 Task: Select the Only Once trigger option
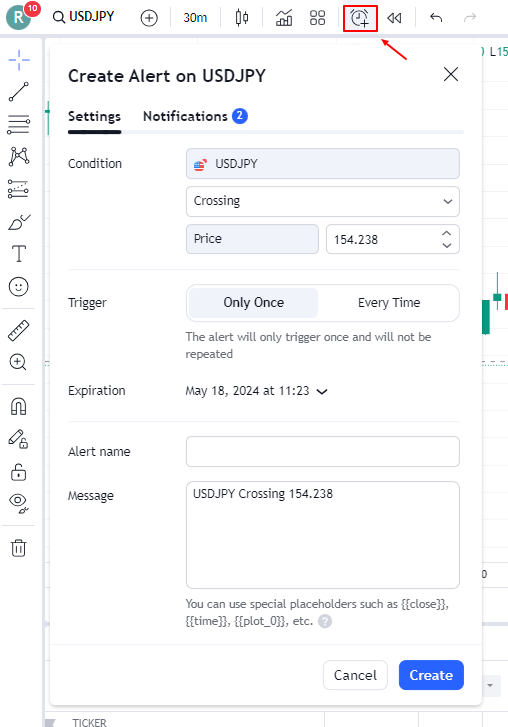click(254, 303)
